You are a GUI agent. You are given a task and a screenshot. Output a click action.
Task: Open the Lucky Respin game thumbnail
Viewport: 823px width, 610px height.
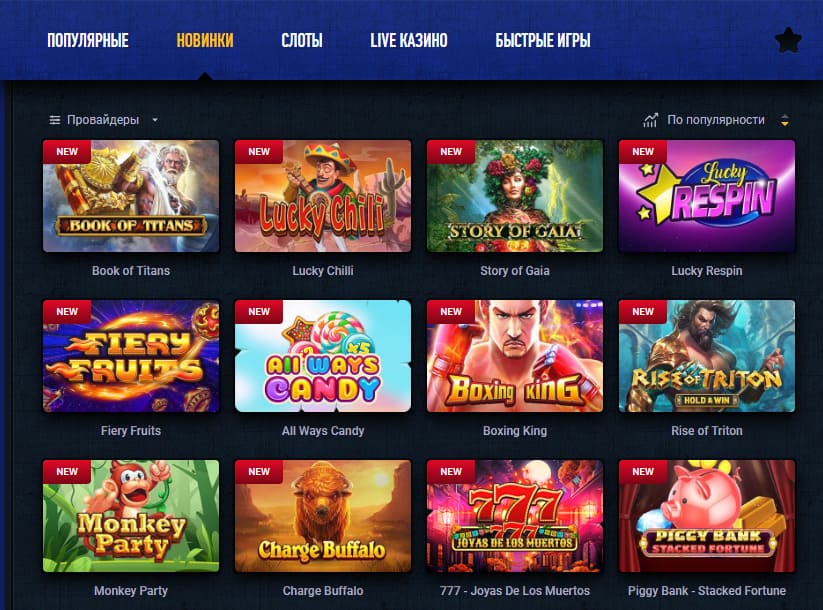pyautogui.click(x=707, y=196)
